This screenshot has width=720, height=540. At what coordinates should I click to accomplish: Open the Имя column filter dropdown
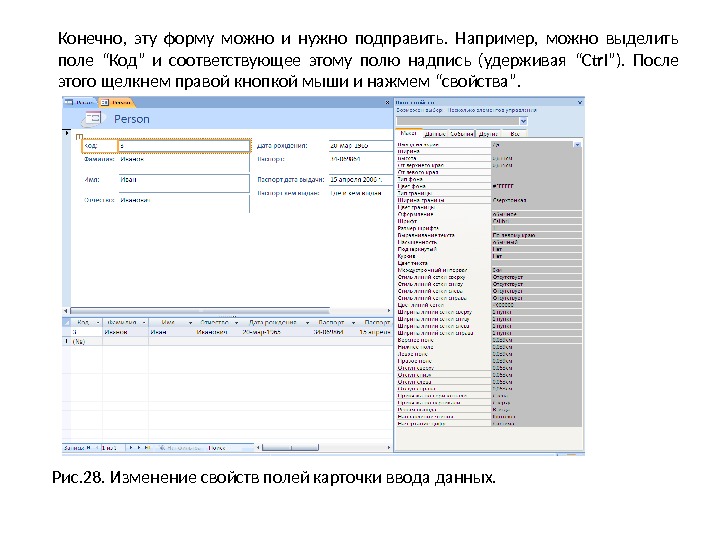pyautogui.click(x=190, y=322)
